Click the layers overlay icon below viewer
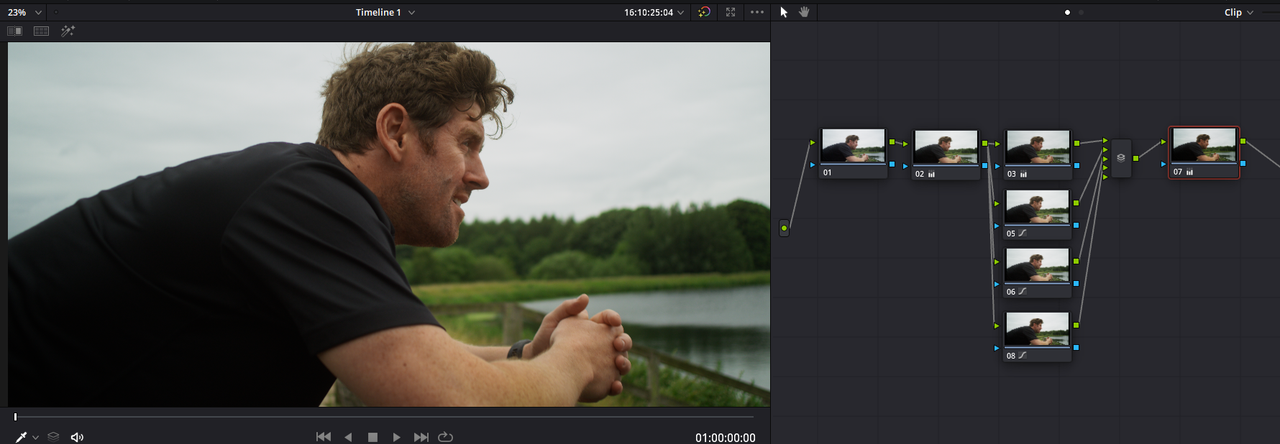Image resolution: width=1280 pixels, height=444 pixels. pyautogui.click(x=54, y=437)
